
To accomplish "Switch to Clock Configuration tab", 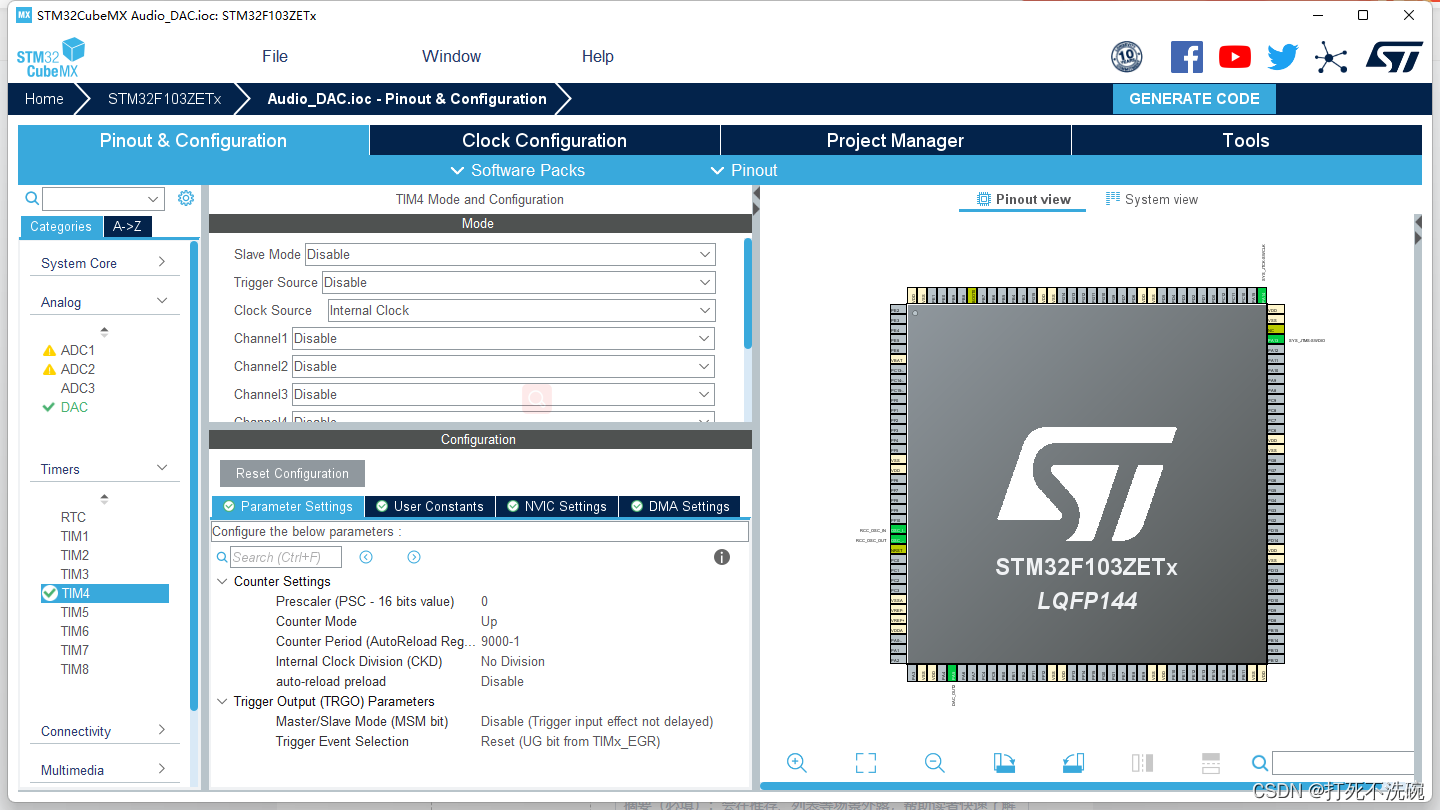I will point(545,141).
